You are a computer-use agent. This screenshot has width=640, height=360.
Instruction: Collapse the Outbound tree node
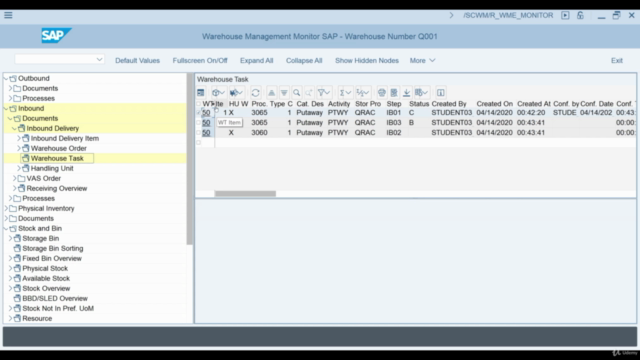coord(6,78)
